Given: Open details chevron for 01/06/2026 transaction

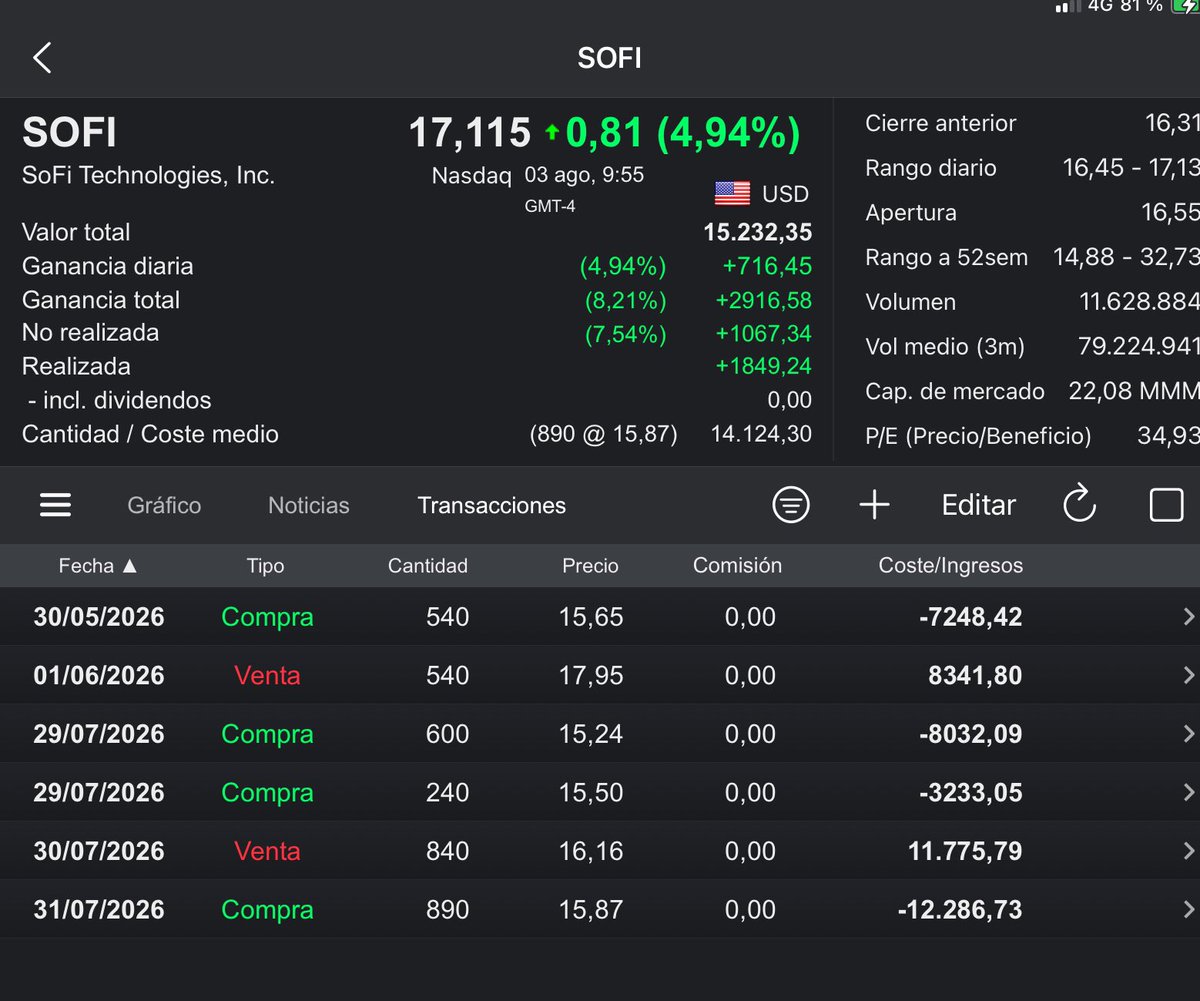Looking at the screenshot, I should click(1188, 676).
